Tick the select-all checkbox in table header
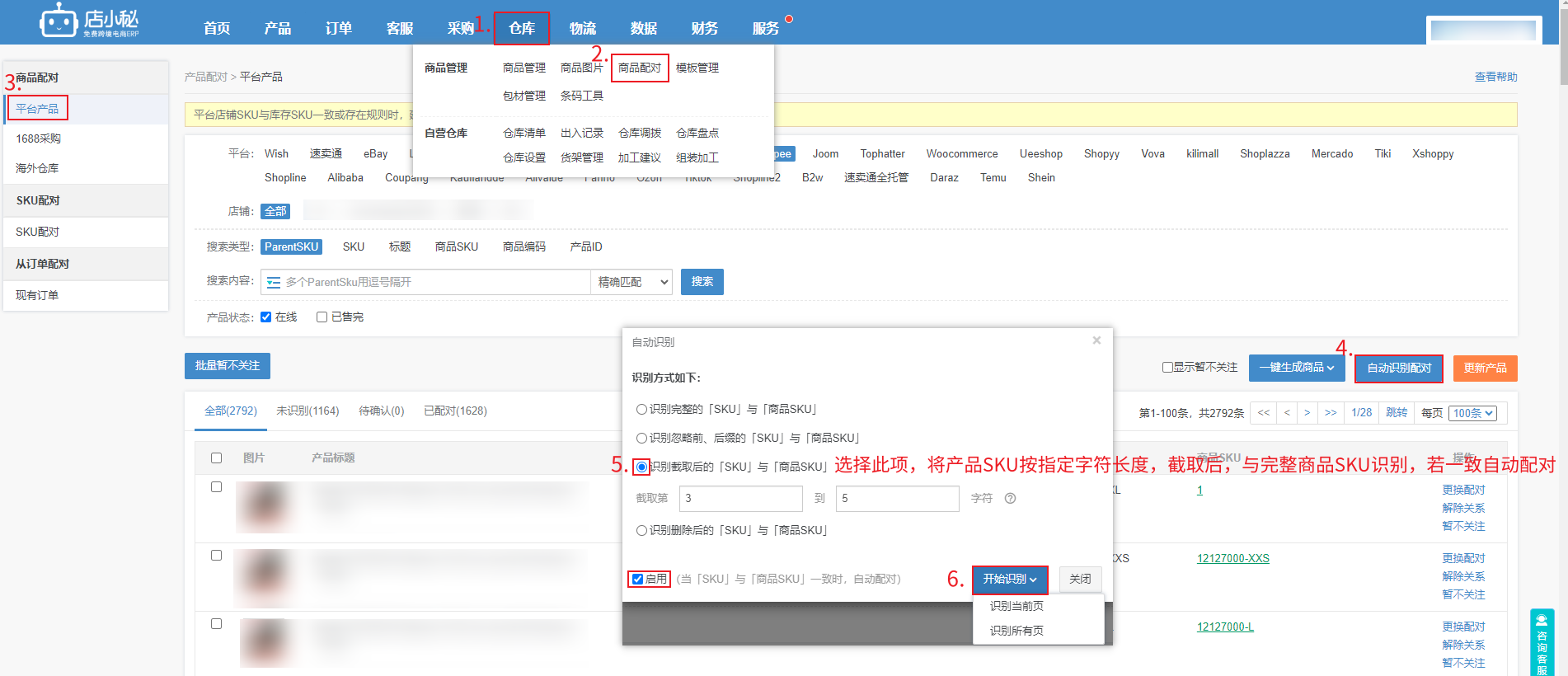1568x676 pixels. [216, 458]
